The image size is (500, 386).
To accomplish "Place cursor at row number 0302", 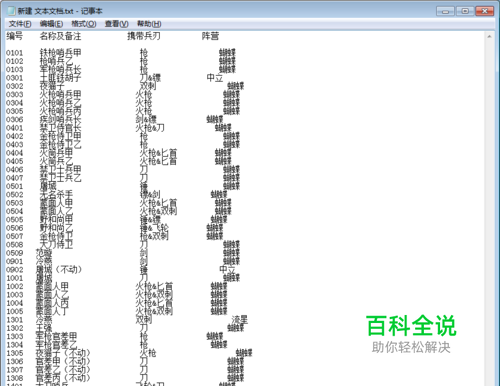I will (x=15, y=86).
